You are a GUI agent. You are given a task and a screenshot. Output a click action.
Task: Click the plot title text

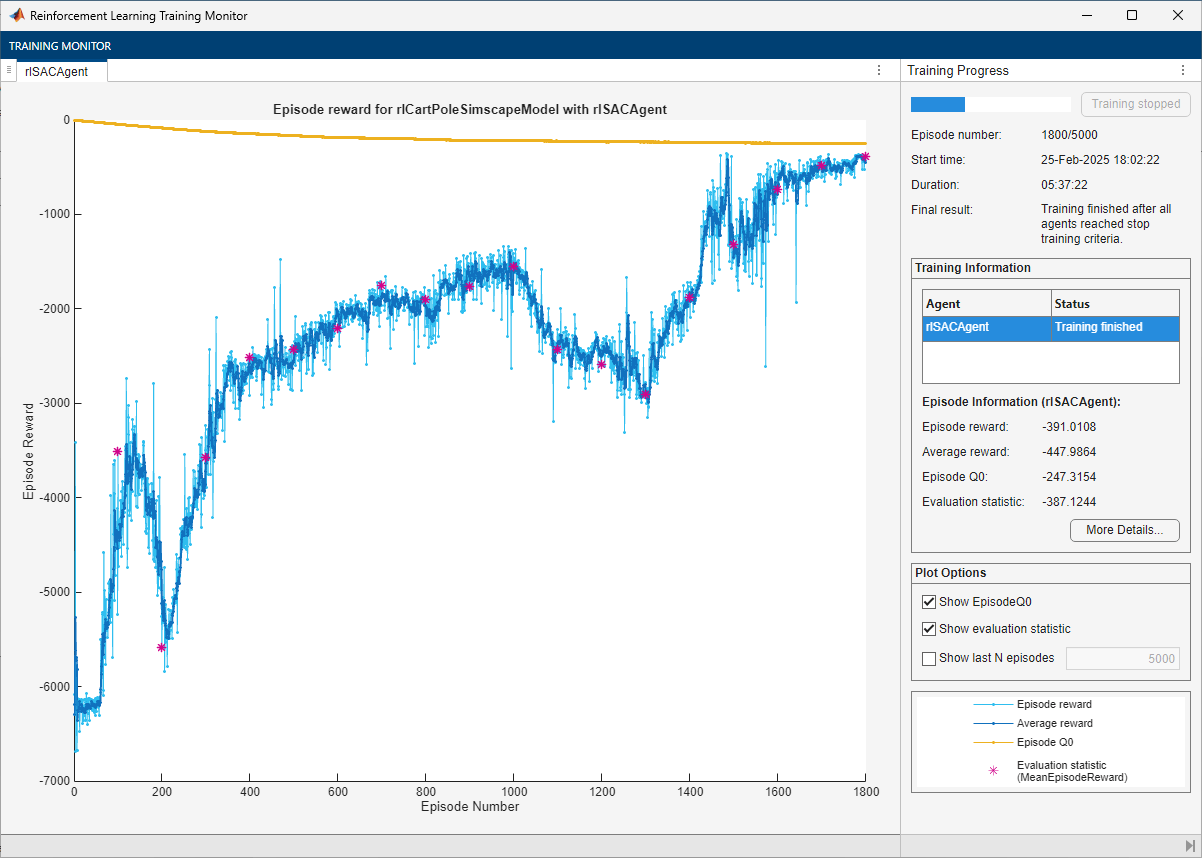[469, 109]
